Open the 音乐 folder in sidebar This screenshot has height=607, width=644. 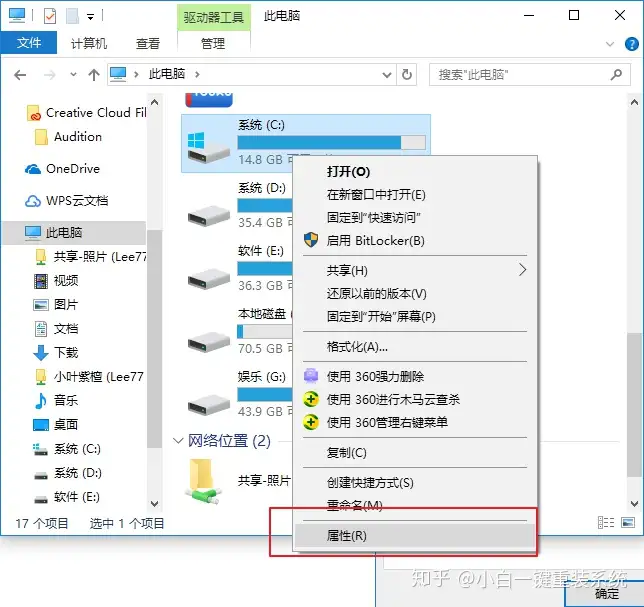tap(55, 400)
